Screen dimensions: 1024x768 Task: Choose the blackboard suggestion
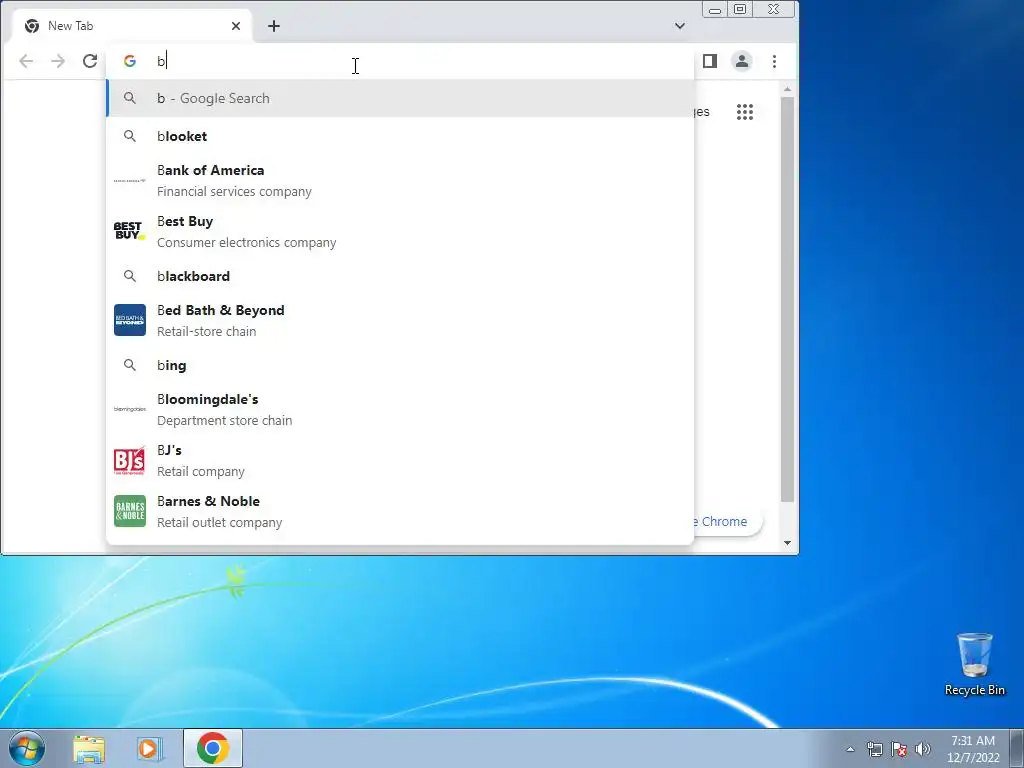click(400, 276)
